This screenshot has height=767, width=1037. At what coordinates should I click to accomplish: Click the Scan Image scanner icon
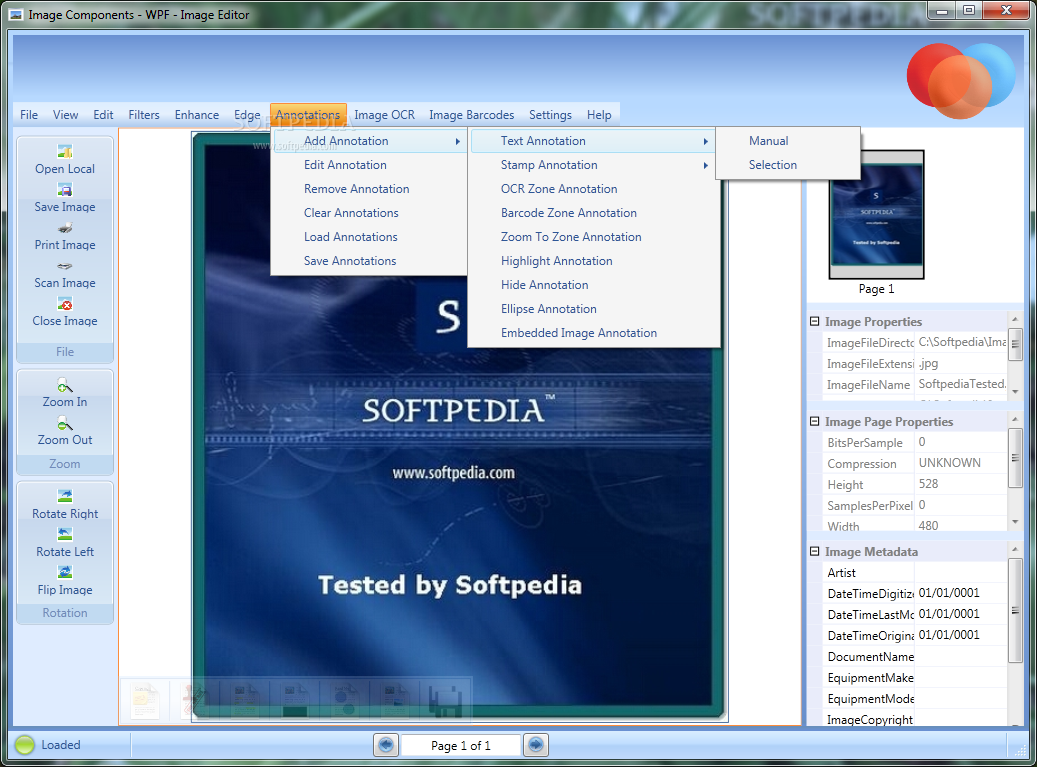tap(65, 266)
